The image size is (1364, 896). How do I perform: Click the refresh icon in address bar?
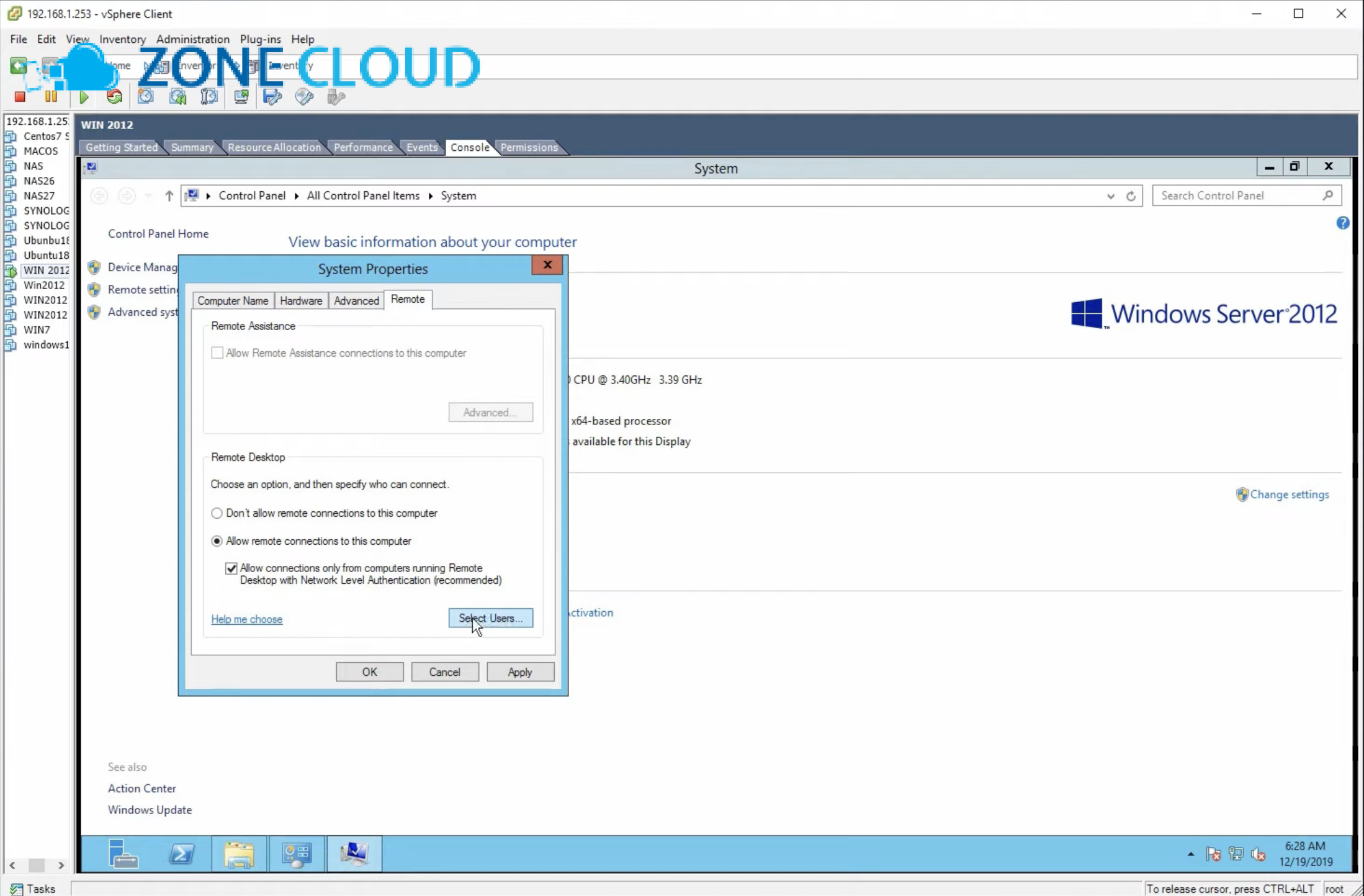click(x=1131, y=196)
